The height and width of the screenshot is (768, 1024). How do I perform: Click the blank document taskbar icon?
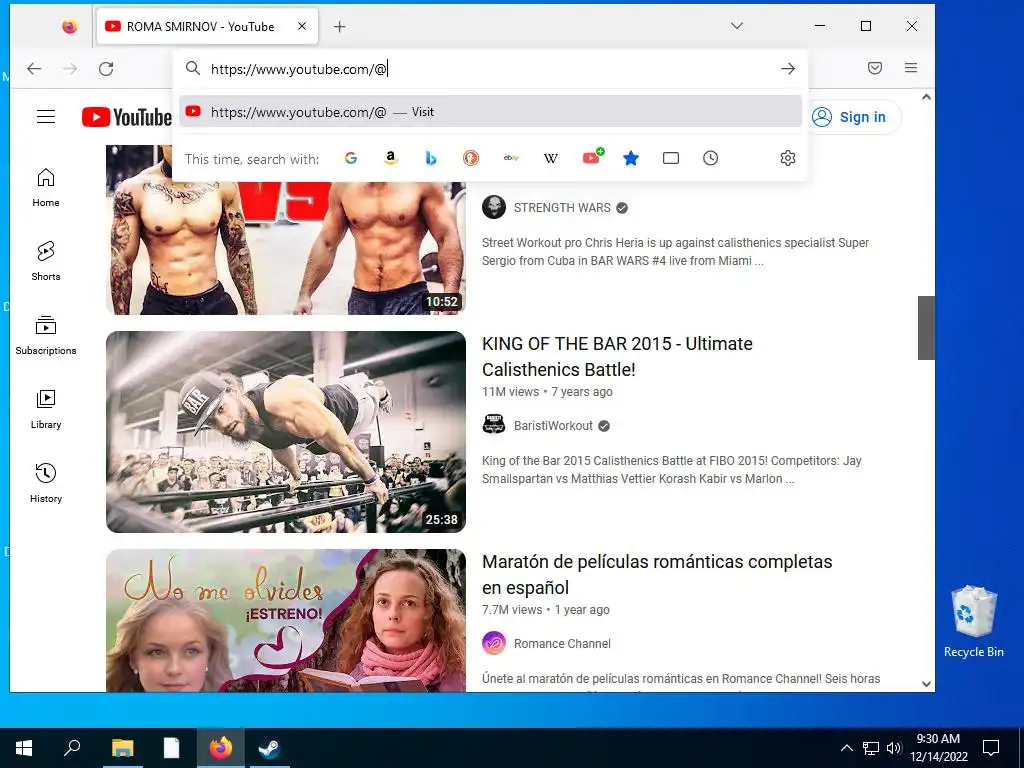coord(171,748)
